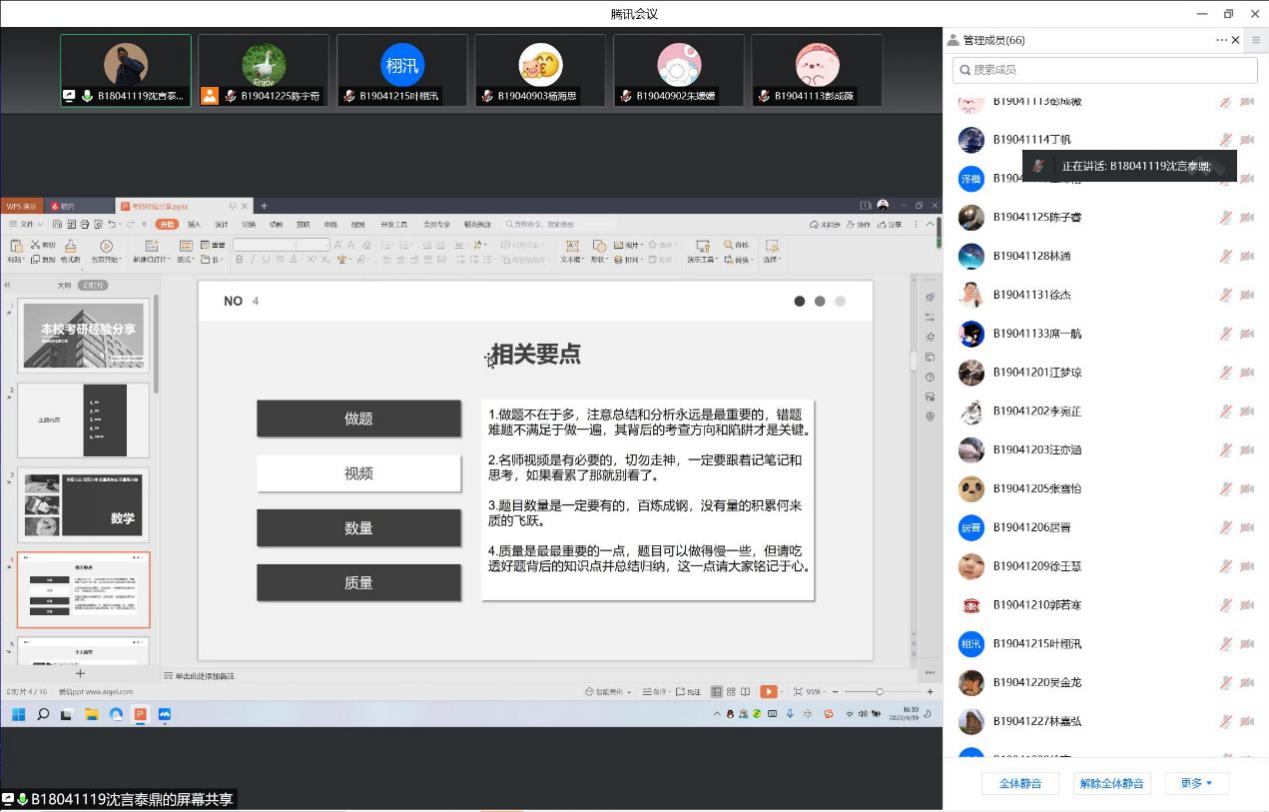Viewport: 1269px width, 812px height.
Task: Click the 解除全体静音 button
Action: 1111,783
